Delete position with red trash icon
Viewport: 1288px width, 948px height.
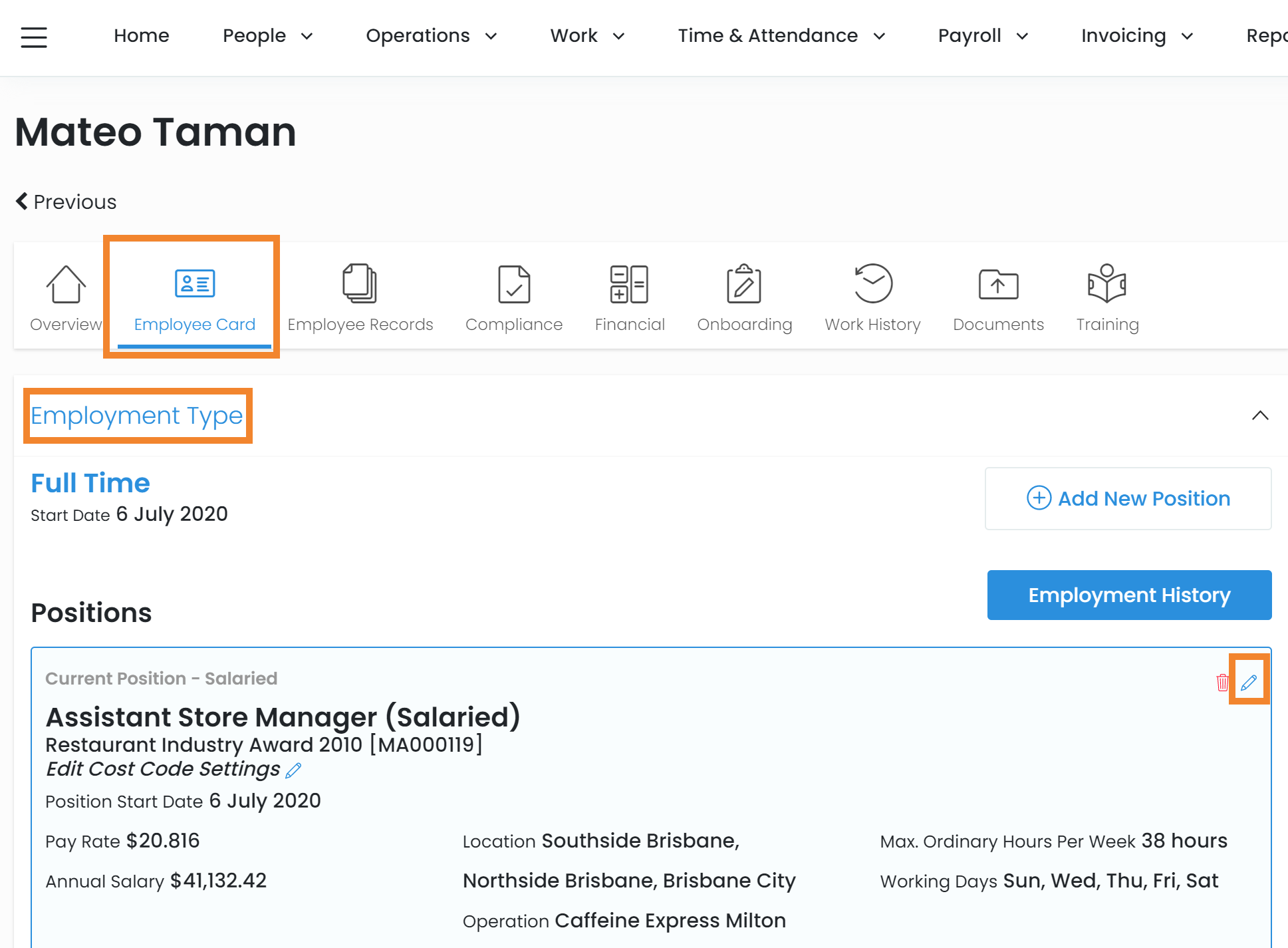(1222, 682)
